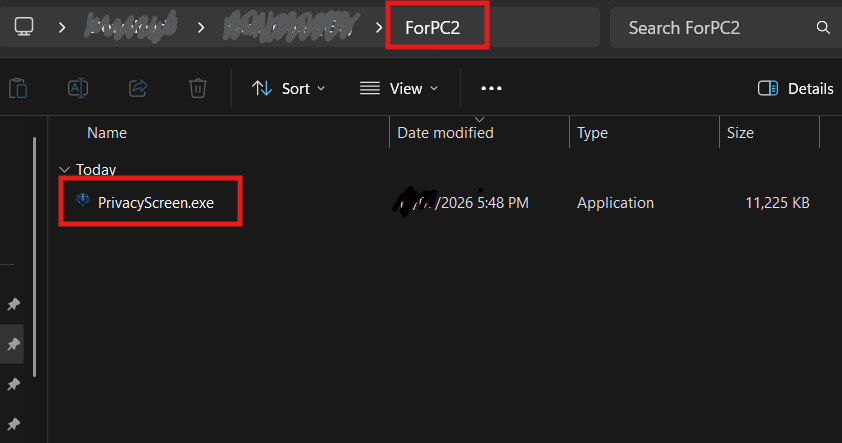Click the ForPC2 breadcrumb segment
The image size is (842, 443).
(432, 28)
